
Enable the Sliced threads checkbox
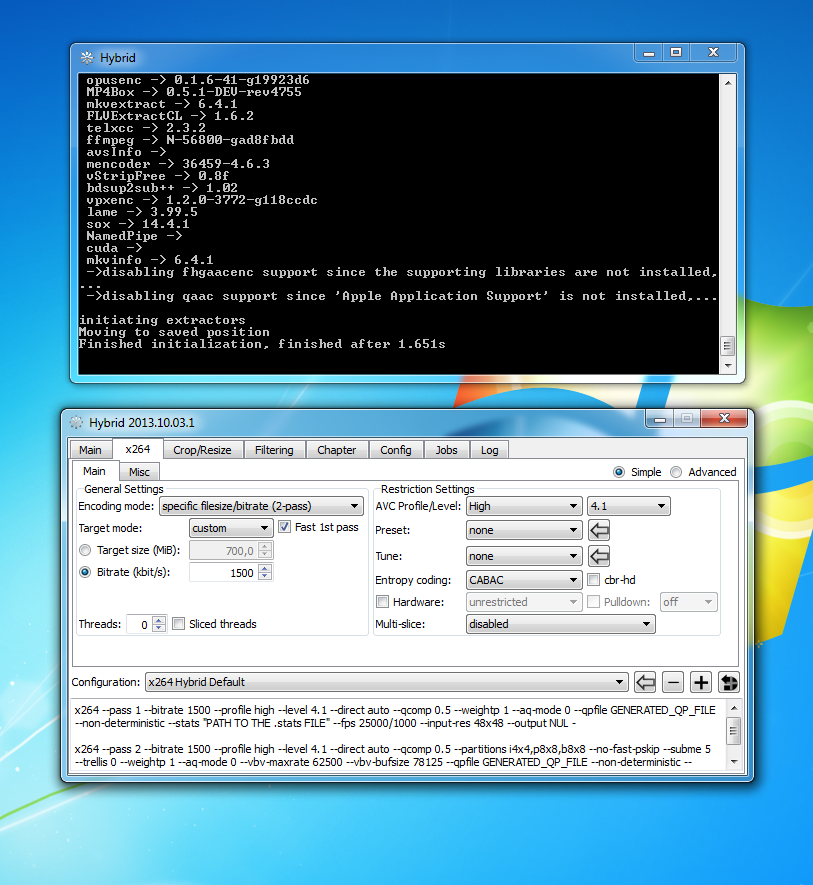click(x=178, y=624)
